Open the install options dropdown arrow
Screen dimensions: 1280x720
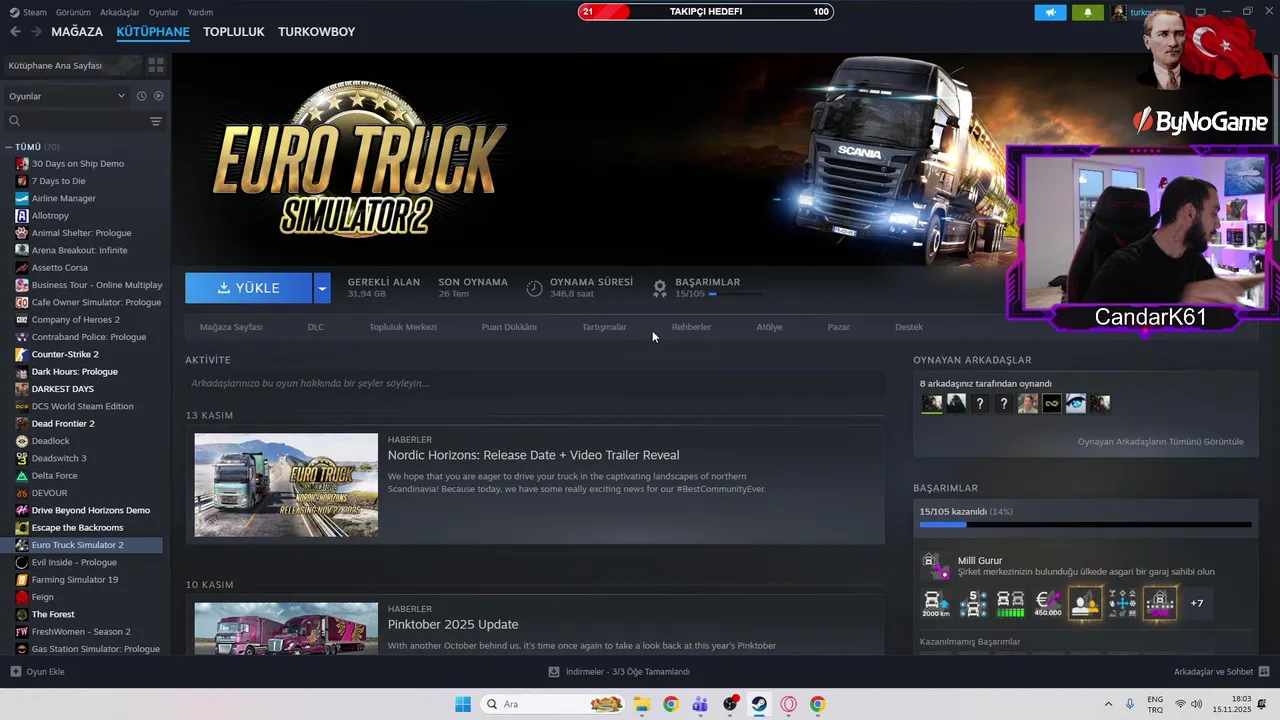click(x=322, y=288)
